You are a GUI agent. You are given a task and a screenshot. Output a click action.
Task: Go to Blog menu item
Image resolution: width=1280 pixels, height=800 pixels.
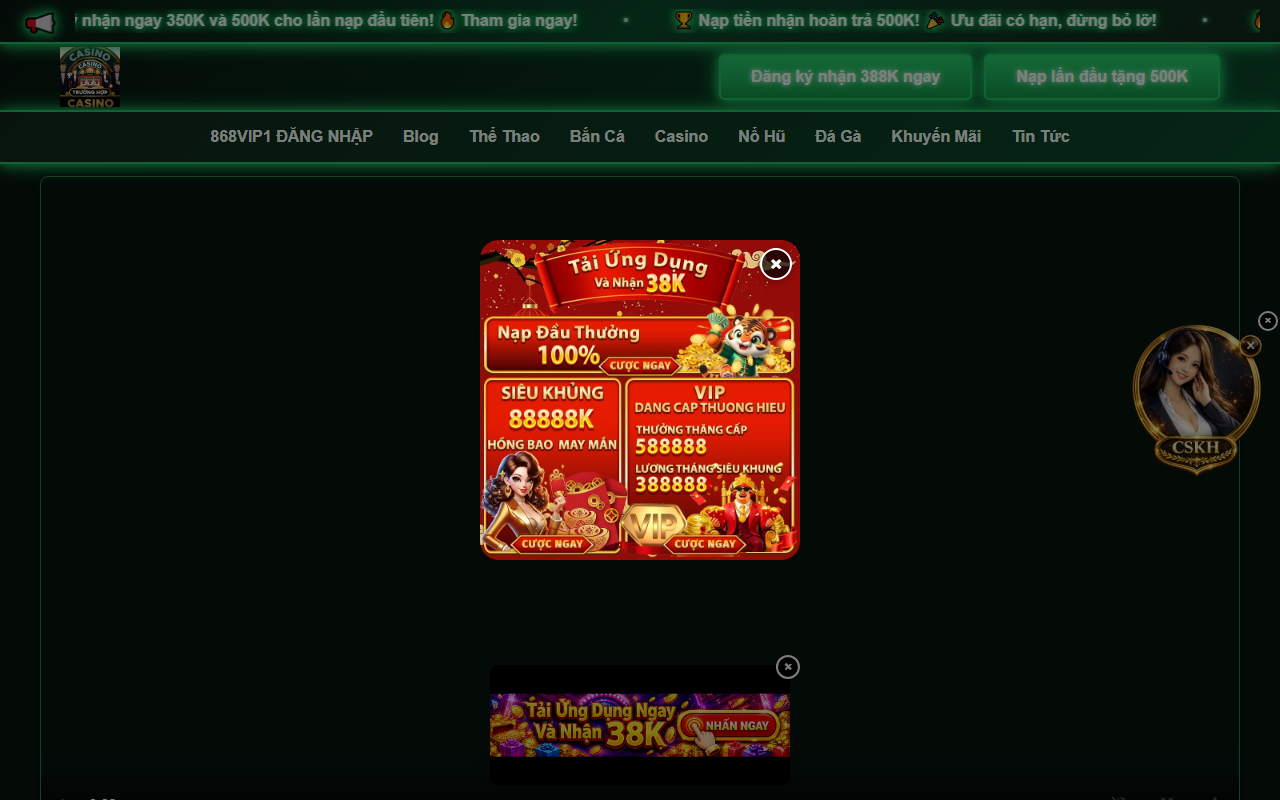click(421, 136)
